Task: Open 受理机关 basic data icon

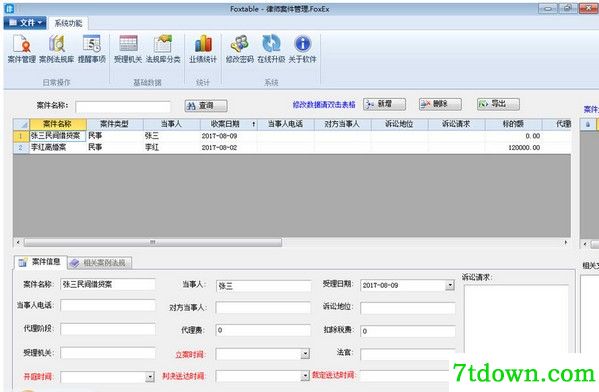Action: tap(128, 49)
